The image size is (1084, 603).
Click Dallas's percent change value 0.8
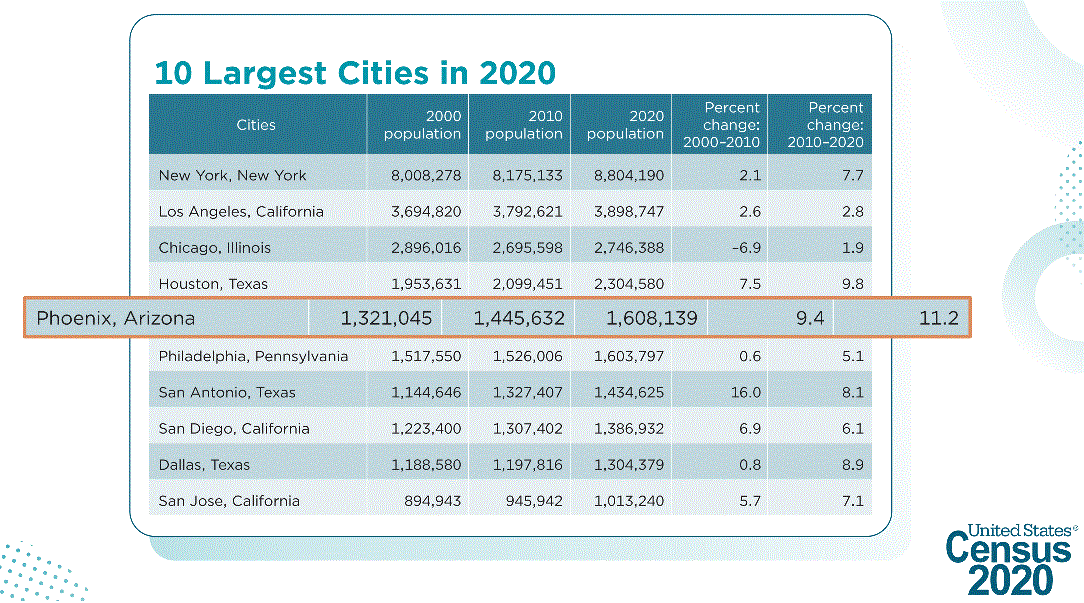click(750, 465)
